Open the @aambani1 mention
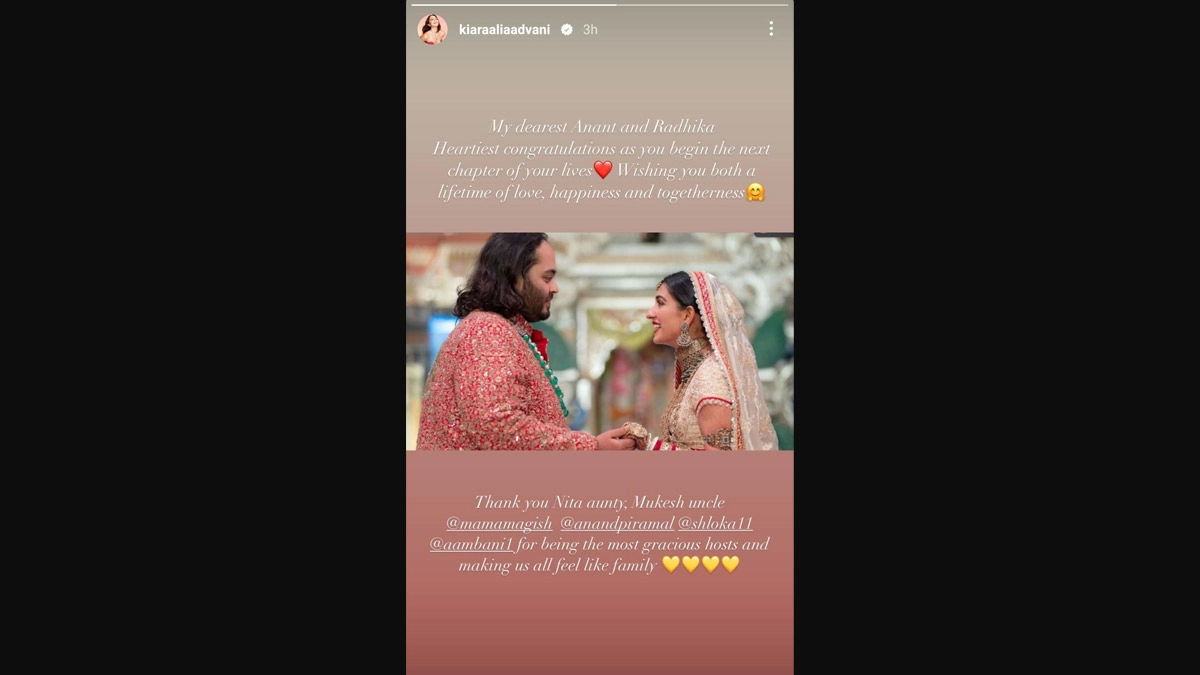The width and height of the screenshot is (1200, 675). click(x=472, y=544)
